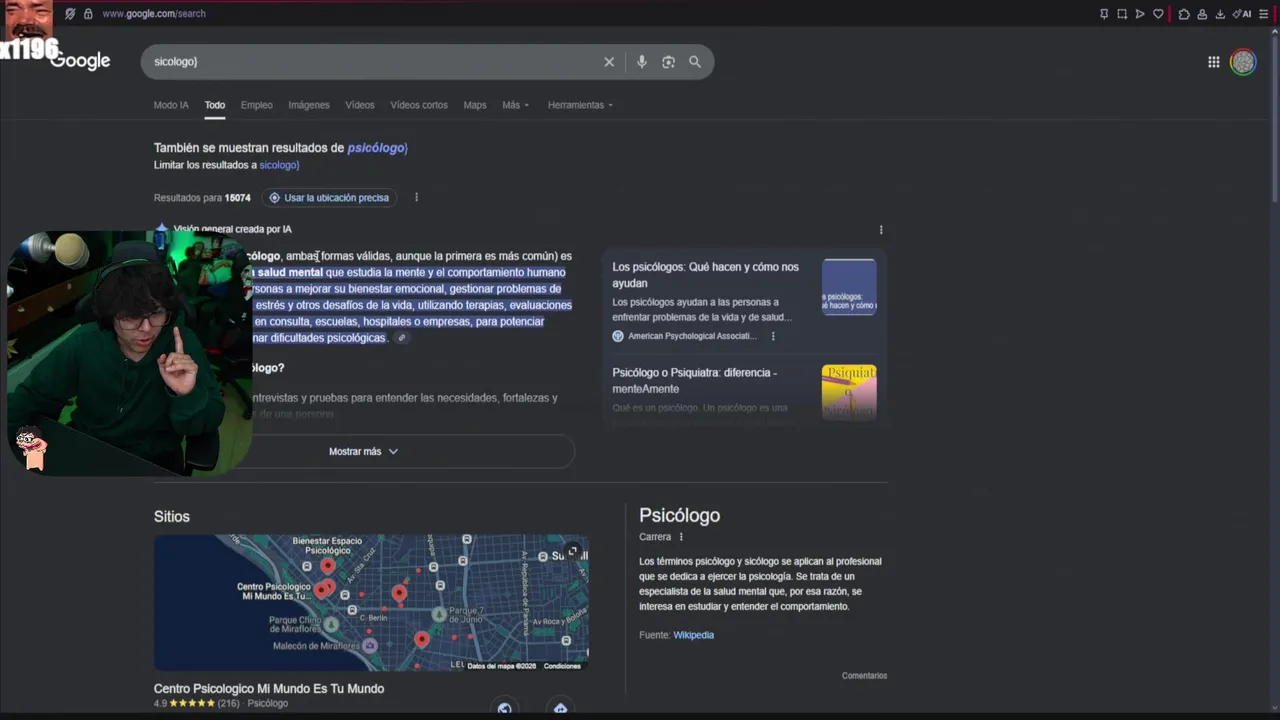Image resolution: width=1280 pixels, height=720 pixels.
Task: Copy link icon after AI overview text
Action: point(402,338)
